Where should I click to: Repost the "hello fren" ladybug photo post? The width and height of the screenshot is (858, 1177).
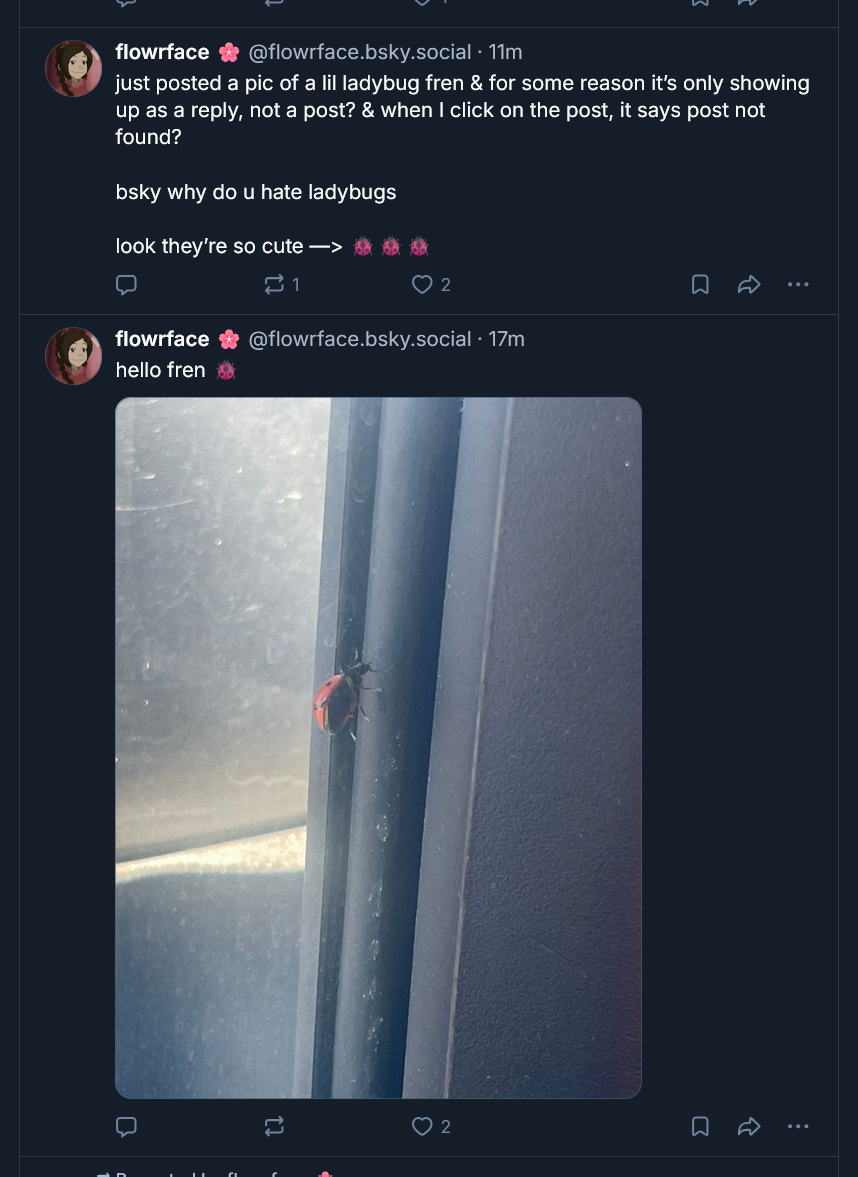274,1127
